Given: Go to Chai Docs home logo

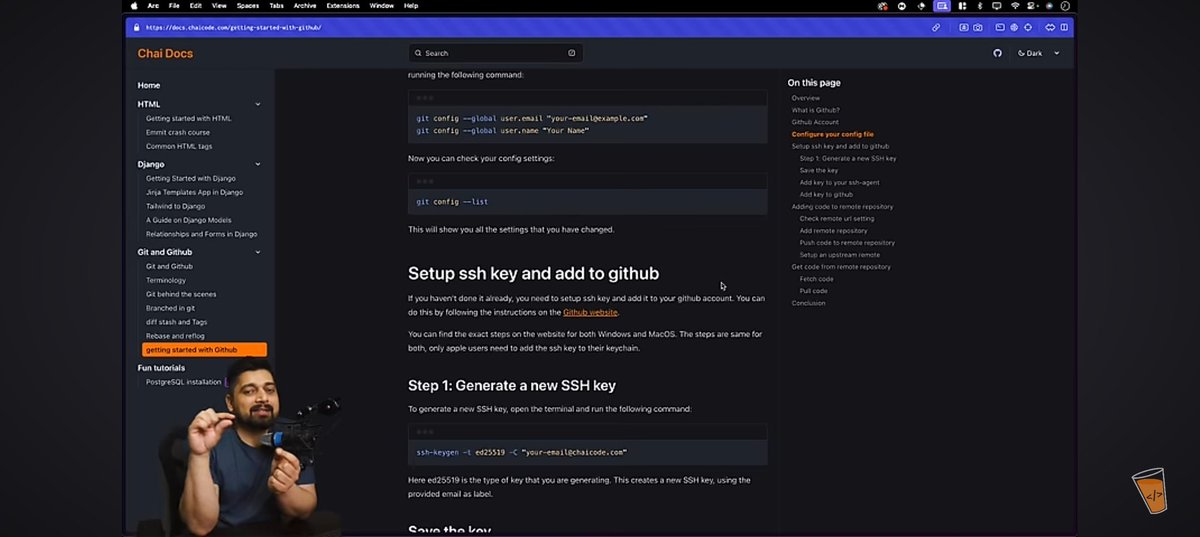Looking at the screenshot, I should tap(165, 53).
